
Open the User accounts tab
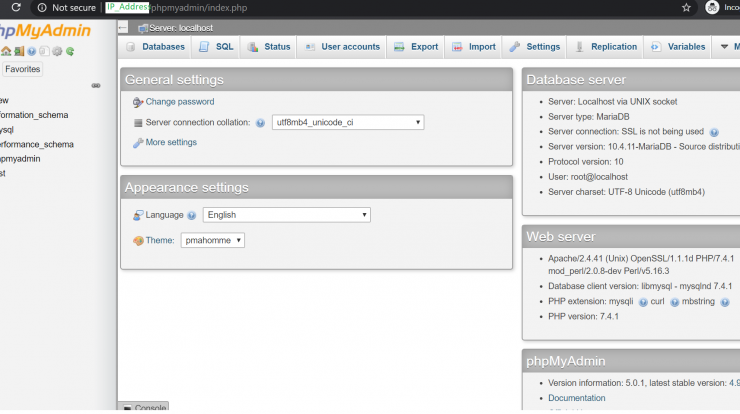pyautogui.click(x=342, y=47)
